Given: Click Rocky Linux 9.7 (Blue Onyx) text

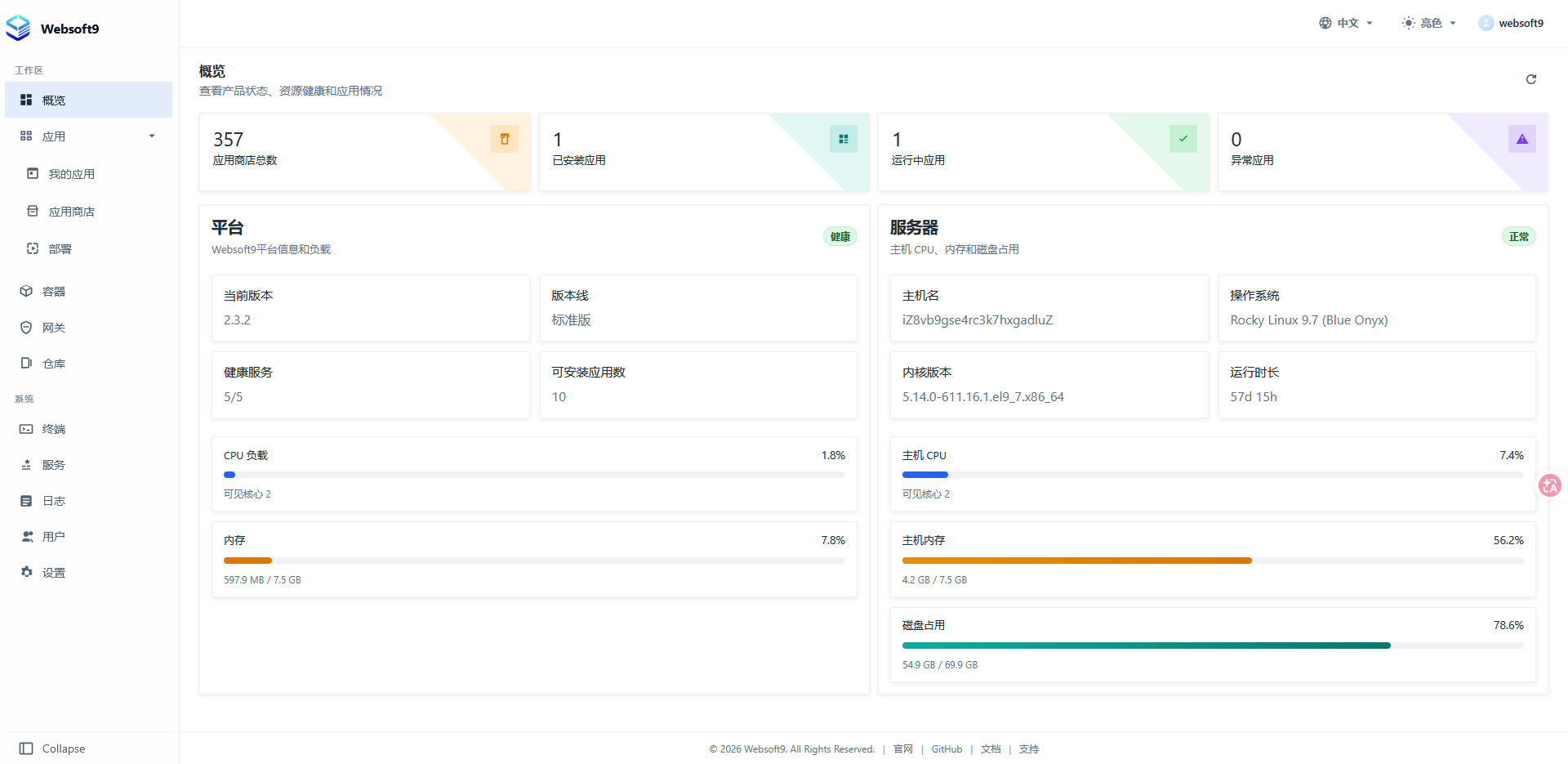Looking at the screenshot, I should click(1309, 320).
